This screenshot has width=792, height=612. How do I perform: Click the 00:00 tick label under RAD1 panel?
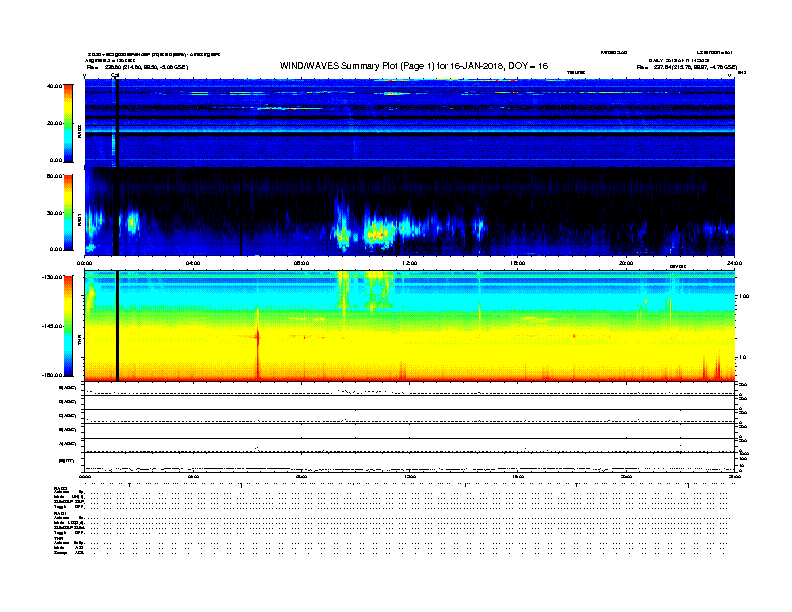click(x=84, y=263)
